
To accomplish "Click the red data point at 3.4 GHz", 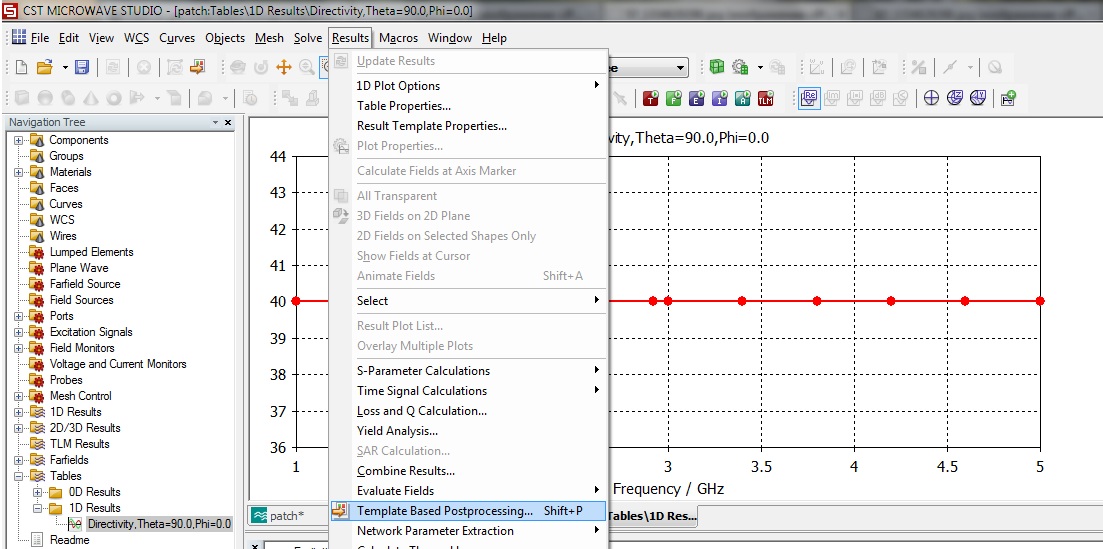I will click(742, 301).
